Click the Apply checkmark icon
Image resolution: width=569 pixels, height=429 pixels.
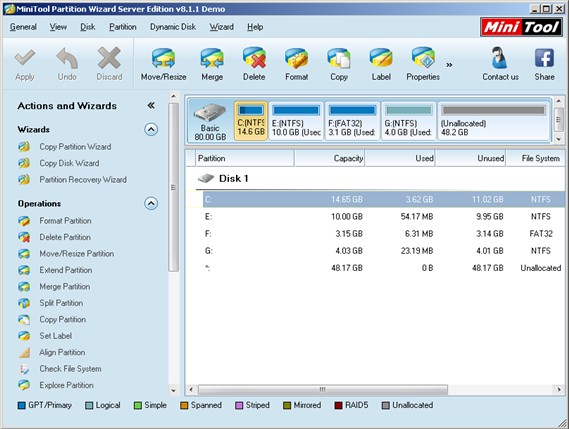pos(25,58)
